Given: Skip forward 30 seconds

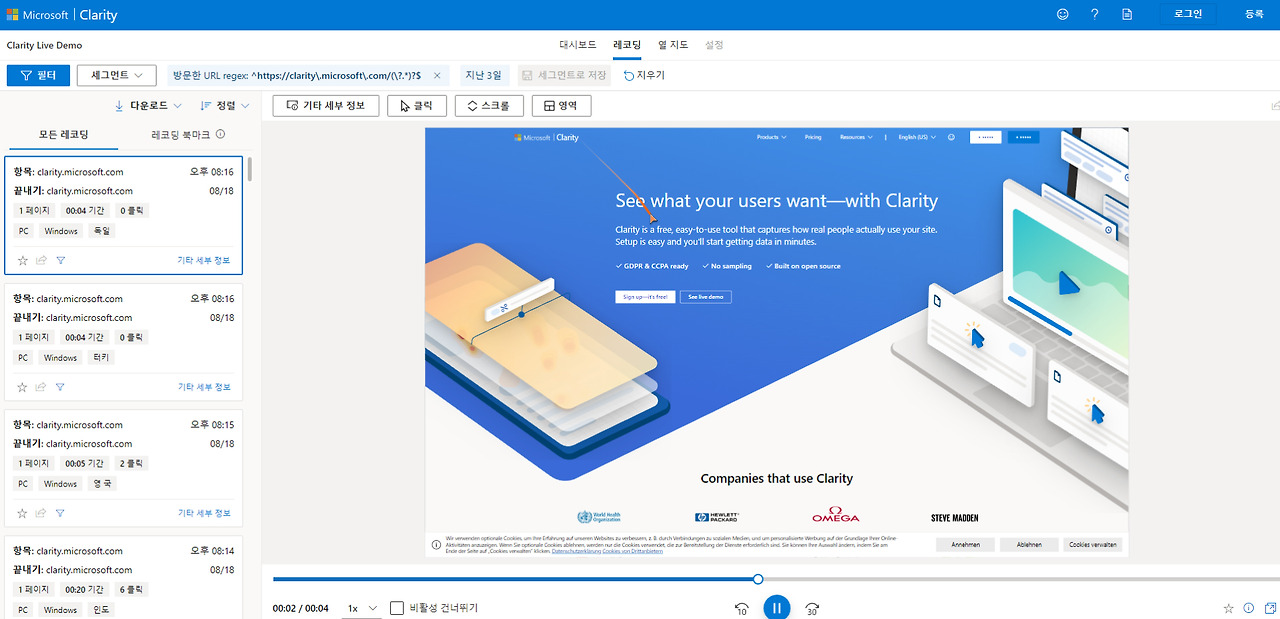Looking at the screenshot, I should click(812, 608).
